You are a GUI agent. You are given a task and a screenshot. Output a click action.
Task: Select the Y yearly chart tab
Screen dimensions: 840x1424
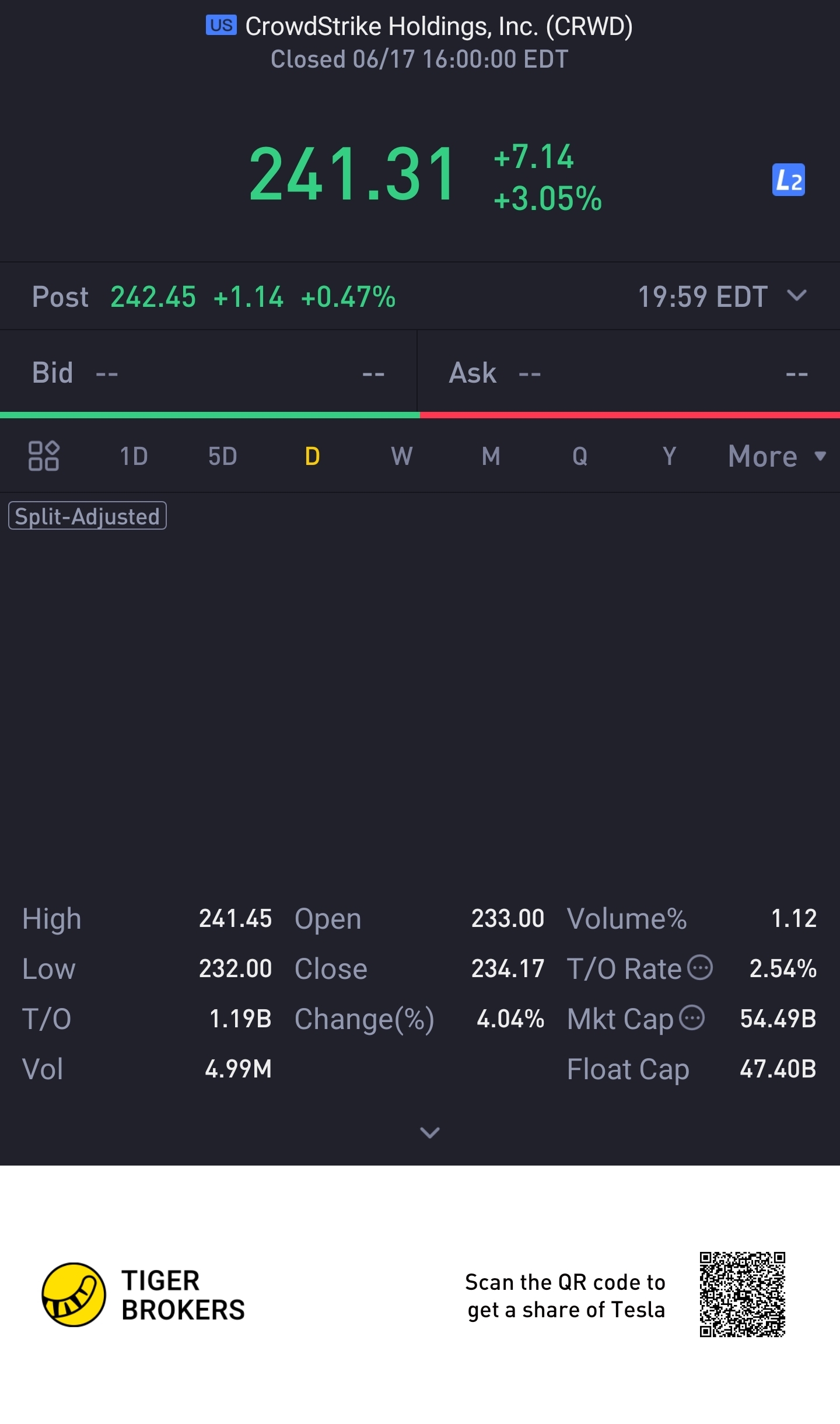pyautogui.click(x=669, y=456)
